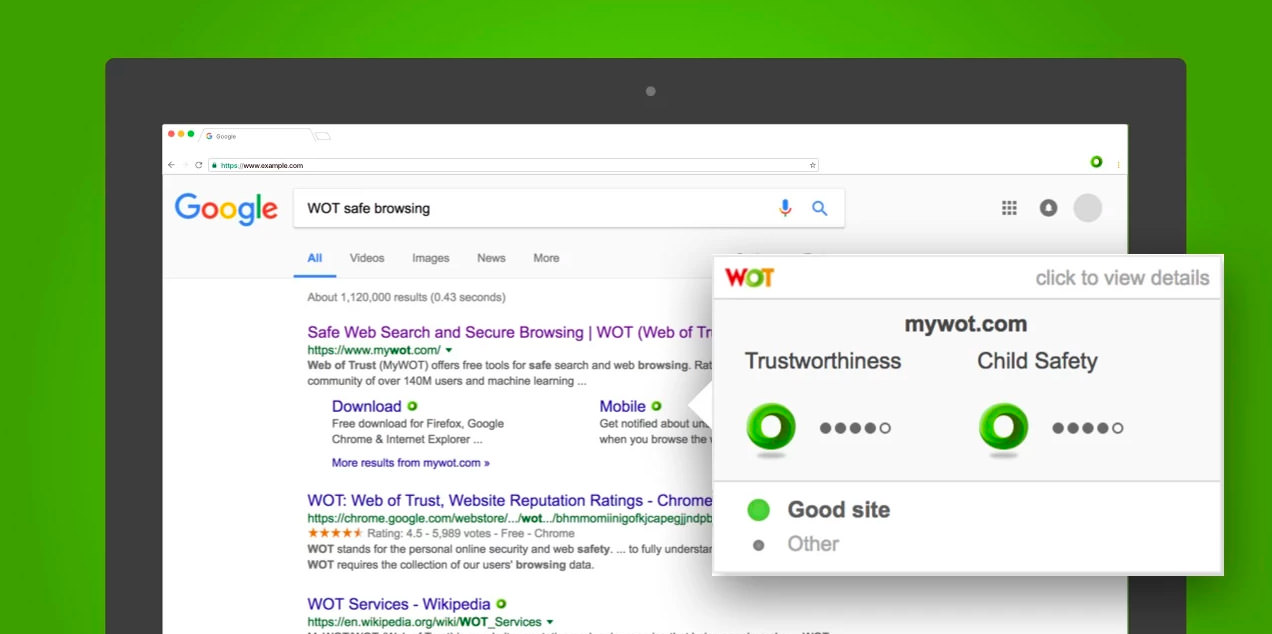
Task: Click the Child Safety green donut icon
Action: [1003, 429]
